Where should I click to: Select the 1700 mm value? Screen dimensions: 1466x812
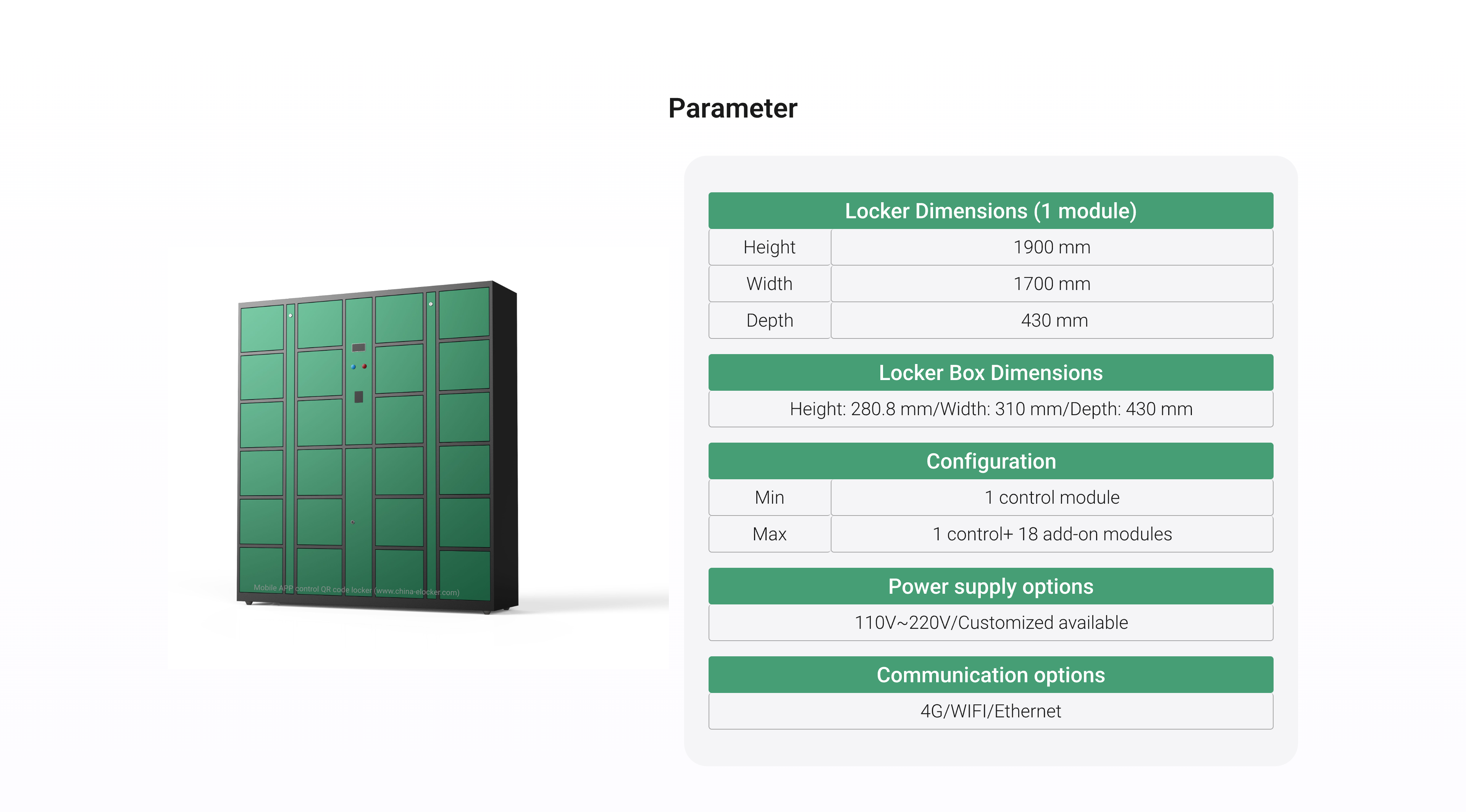tap(1052, 284)
